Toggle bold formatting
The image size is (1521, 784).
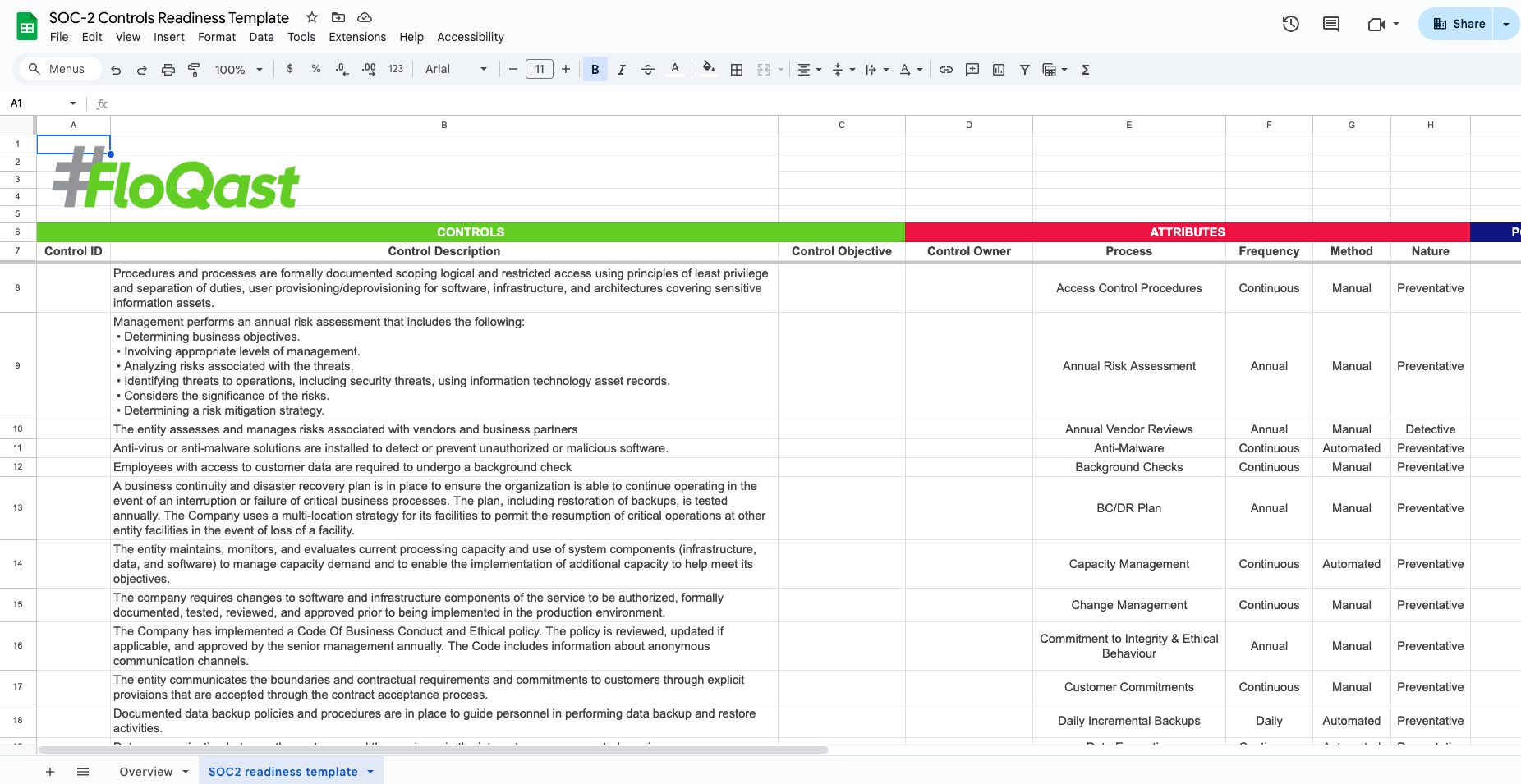pyautogui.click(x=595, y=69)
